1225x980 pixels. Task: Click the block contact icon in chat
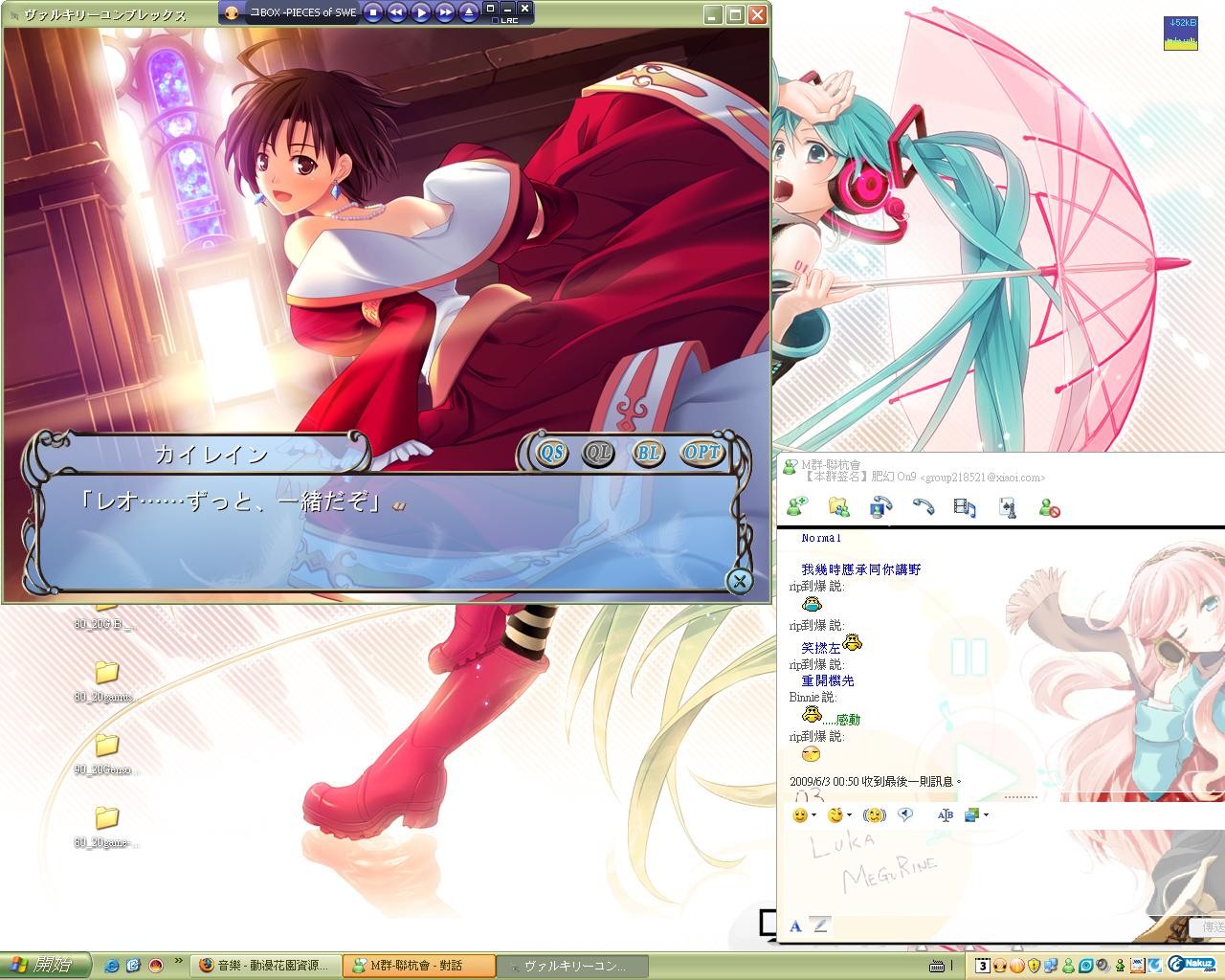(x=1050, y=507)
